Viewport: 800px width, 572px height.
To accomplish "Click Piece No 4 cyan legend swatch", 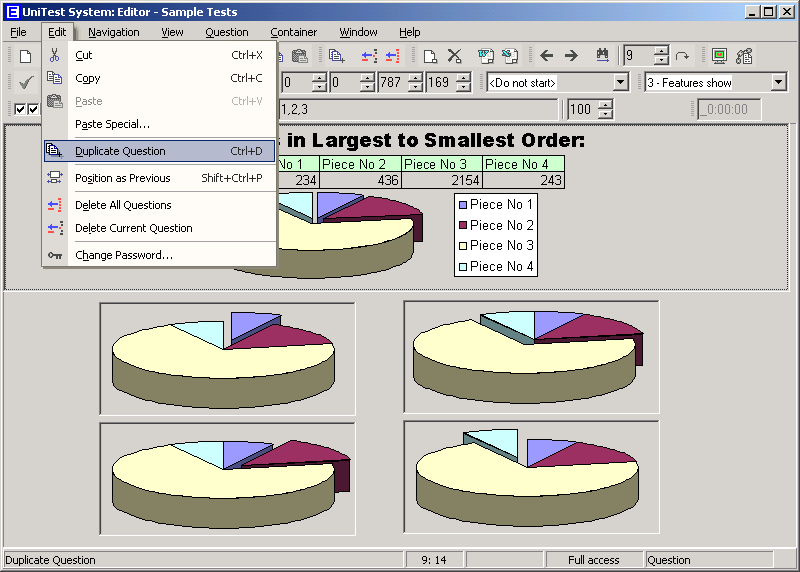I will [463, 266].
